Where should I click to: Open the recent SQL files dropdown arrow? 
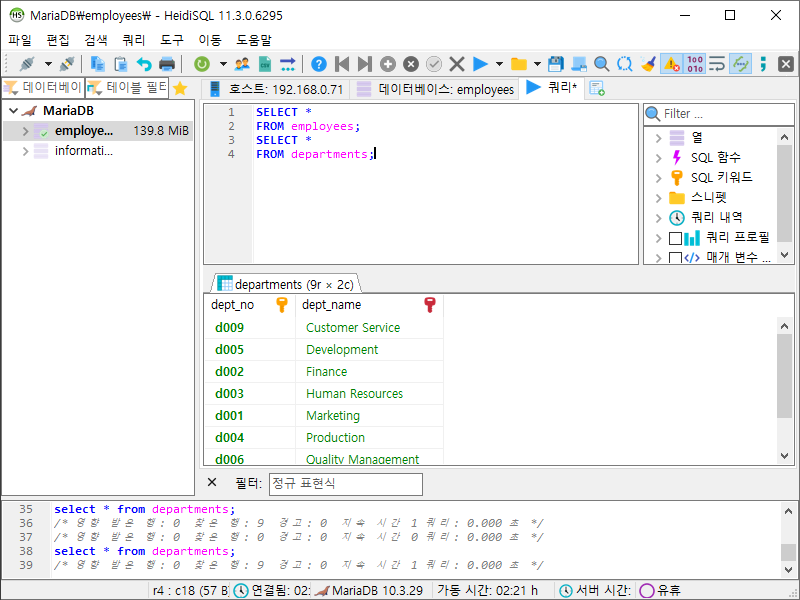coord(537,64)
